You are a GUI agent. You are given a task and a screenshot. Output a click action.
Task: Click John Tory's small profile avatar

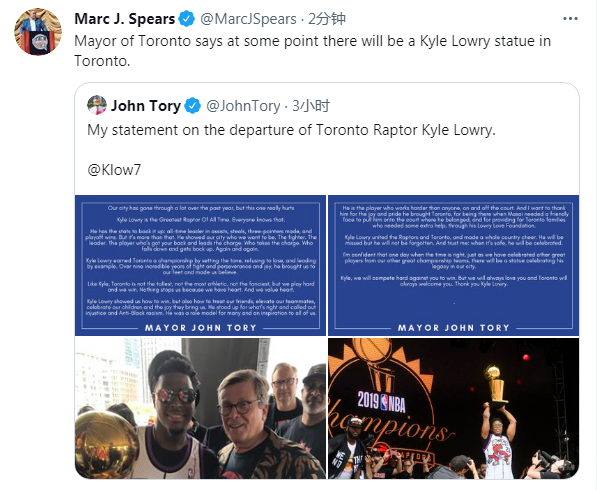pyautogui.click(x=97, y=105)
